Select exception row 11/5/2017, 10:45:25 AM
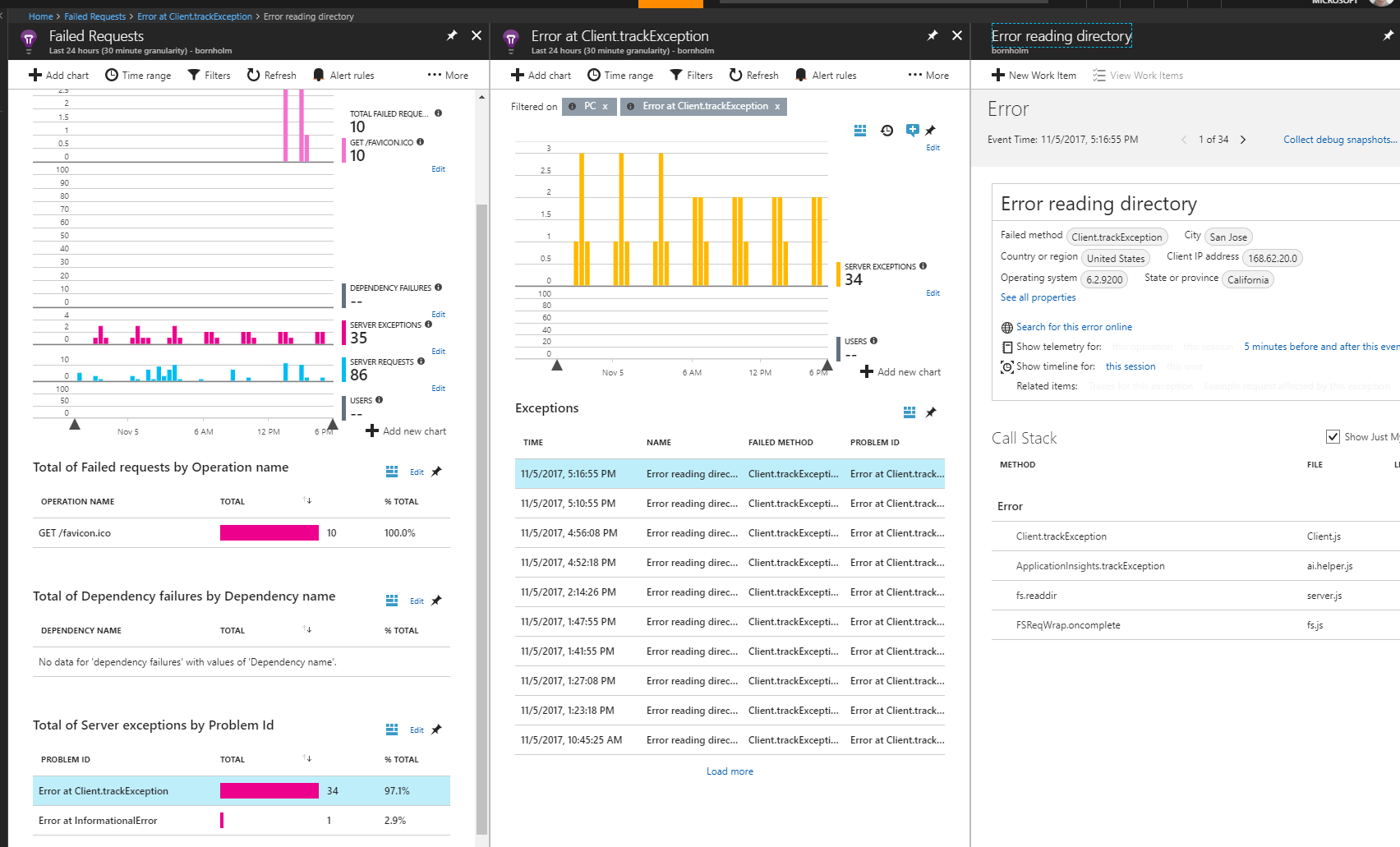The height and width of the screenshot is (847, 1400). pos(730,740)
